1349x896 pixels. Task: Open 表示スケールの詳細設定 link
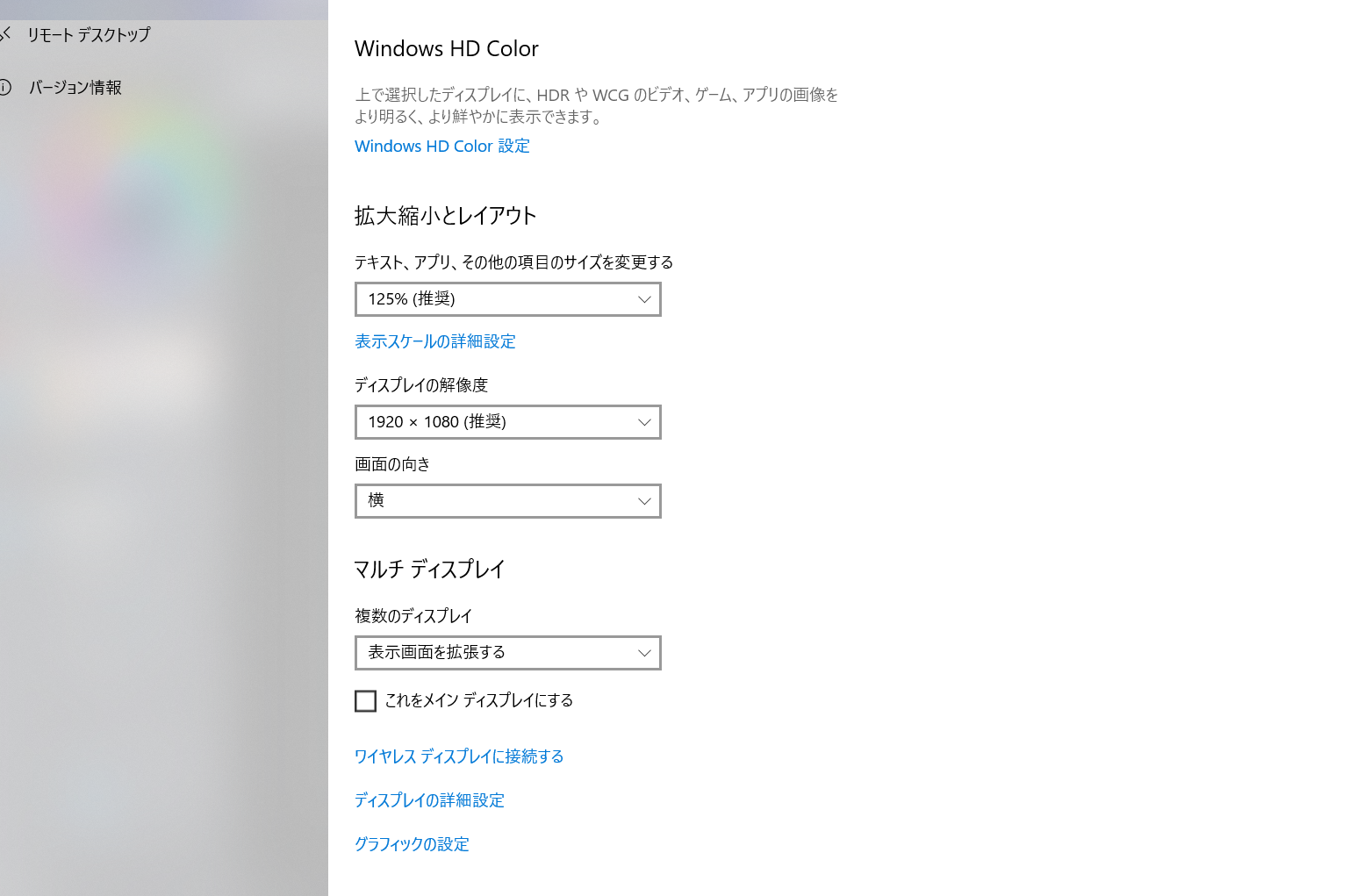pyautogui.click(x=435, y=341)
